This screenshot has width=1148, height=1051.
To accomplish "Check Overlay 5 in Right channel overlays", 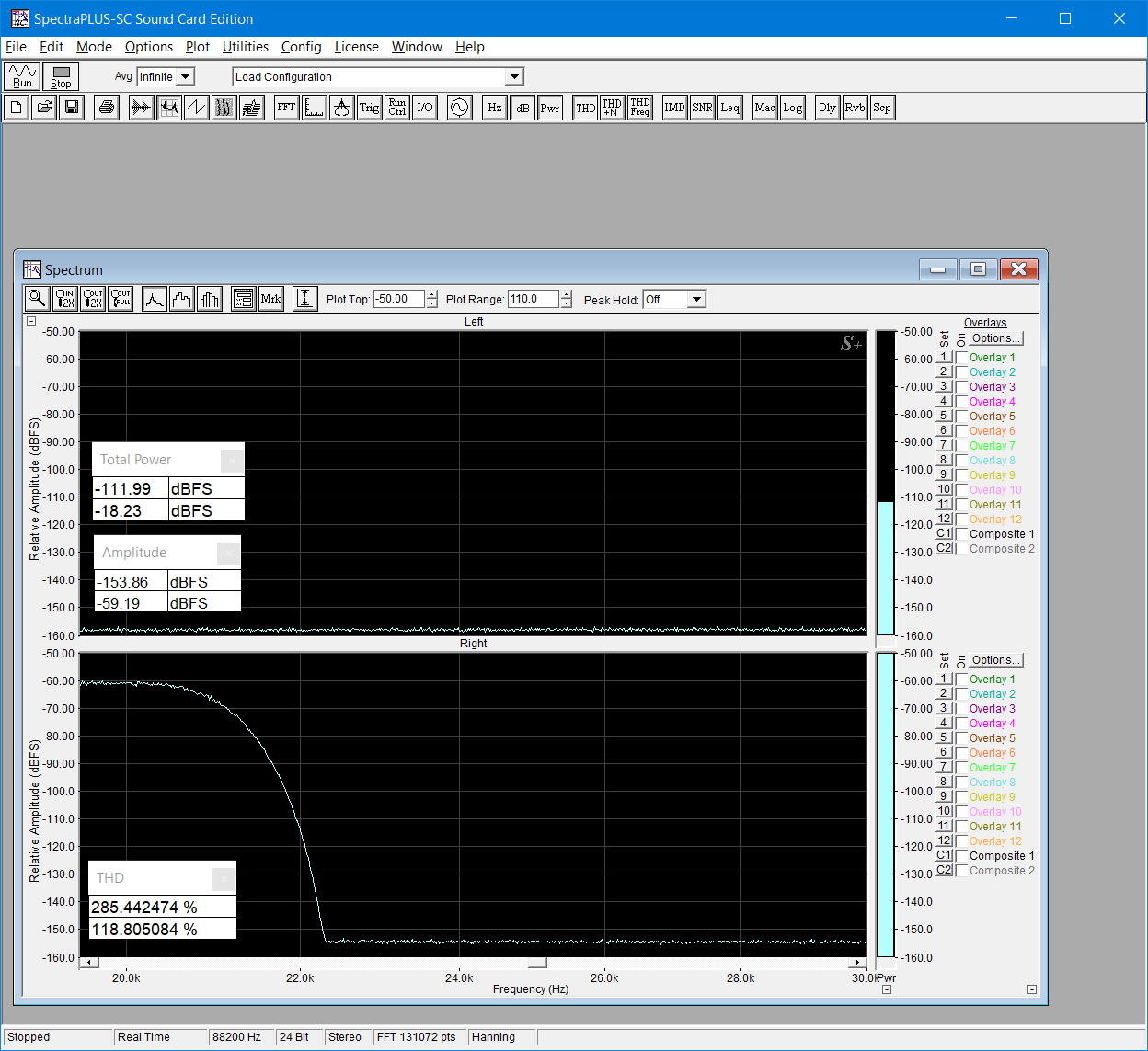I will (961, 738).
